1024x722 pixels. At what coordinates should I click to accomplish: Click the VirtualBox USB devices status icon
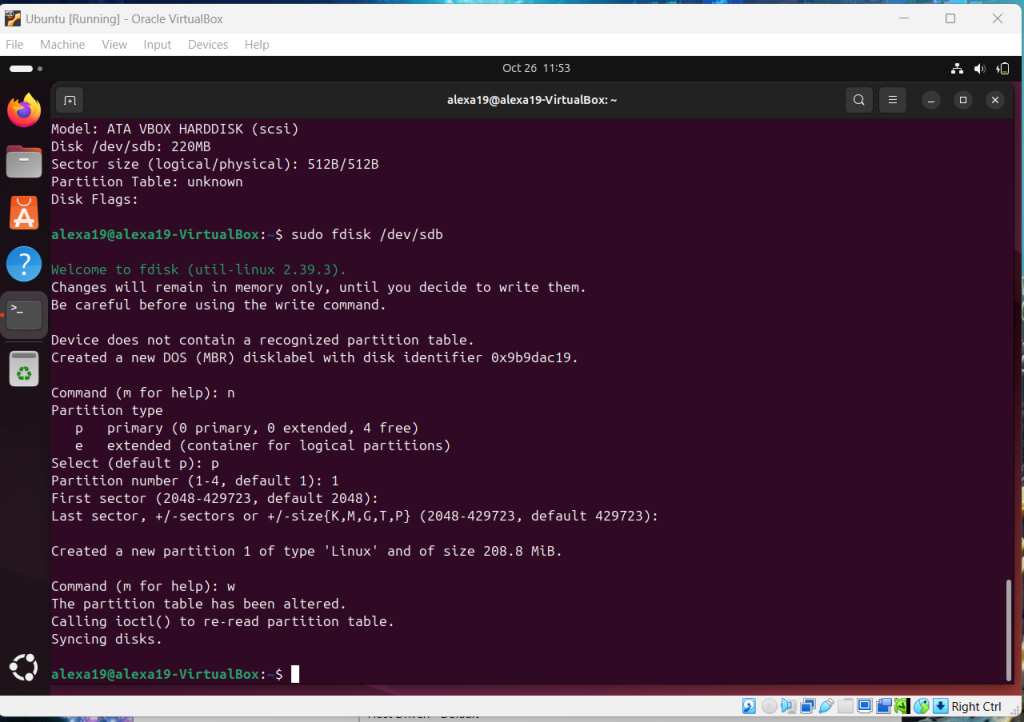click(827, 706)
